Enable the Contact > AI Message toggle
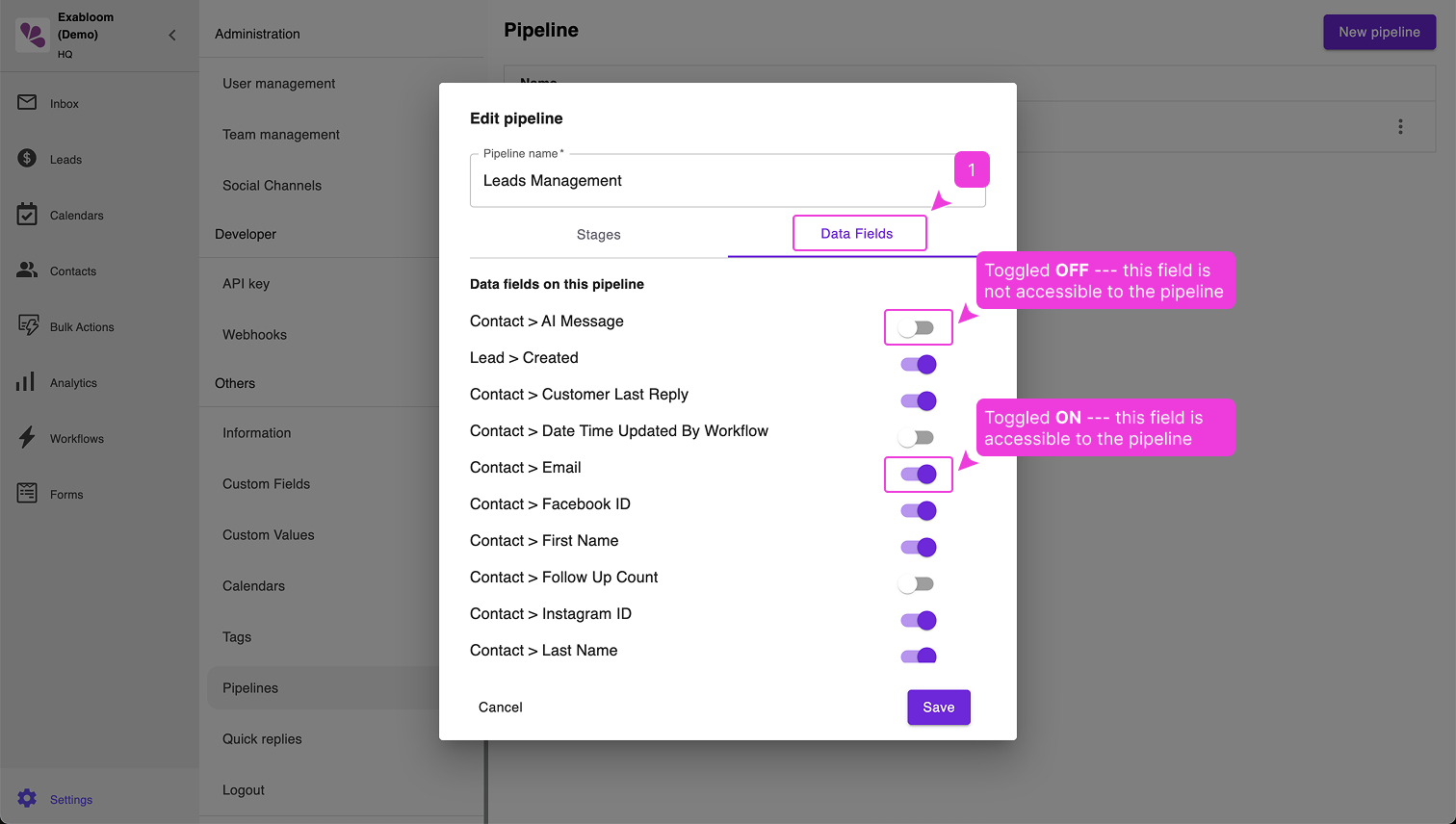 click(918, 326)
